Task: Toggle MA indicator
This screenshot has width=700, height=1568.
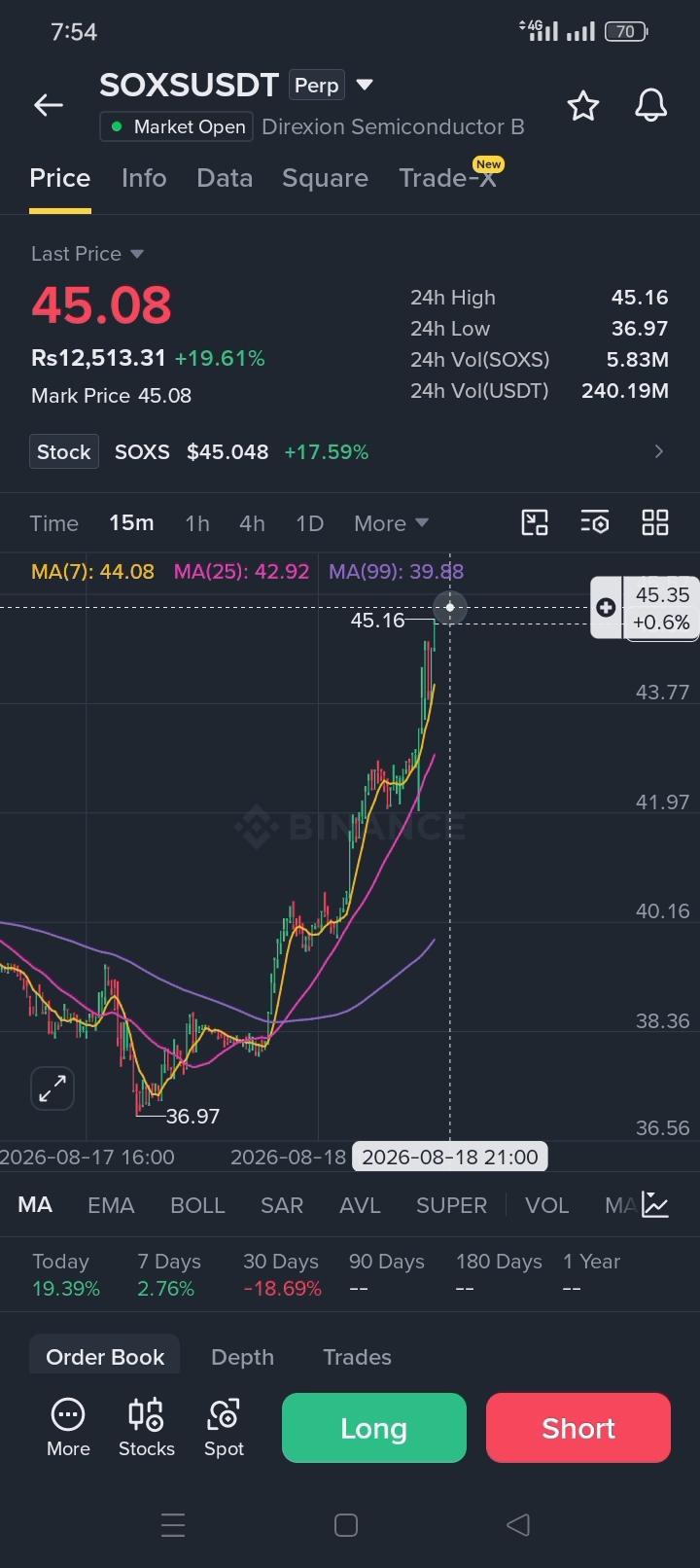Action: [35, 1205]
